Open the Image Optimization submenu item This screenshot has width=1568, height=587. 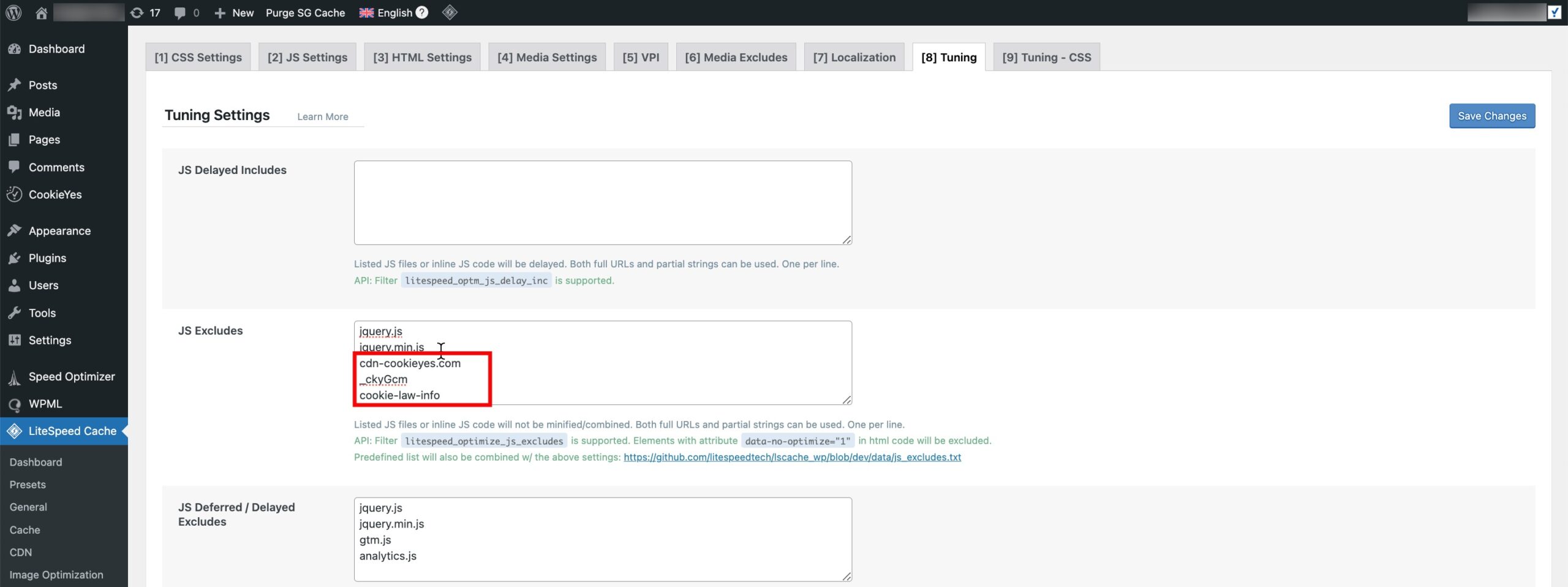pos(56,575)
